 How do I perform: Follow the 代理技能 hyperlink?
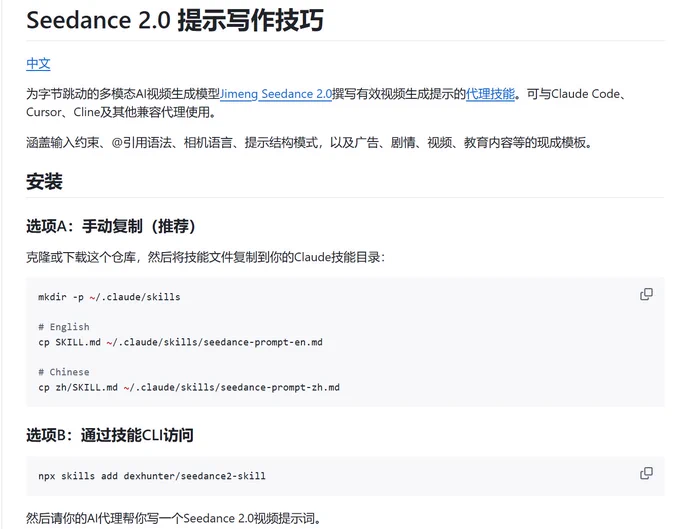[490, 94]
